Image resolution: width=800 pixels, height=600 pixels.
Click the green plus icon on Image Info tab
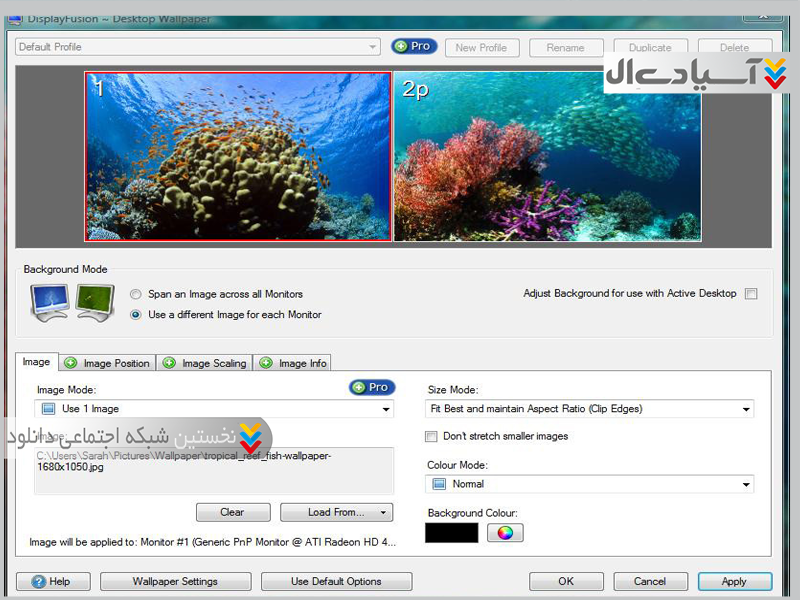click(x=266, y=363)
